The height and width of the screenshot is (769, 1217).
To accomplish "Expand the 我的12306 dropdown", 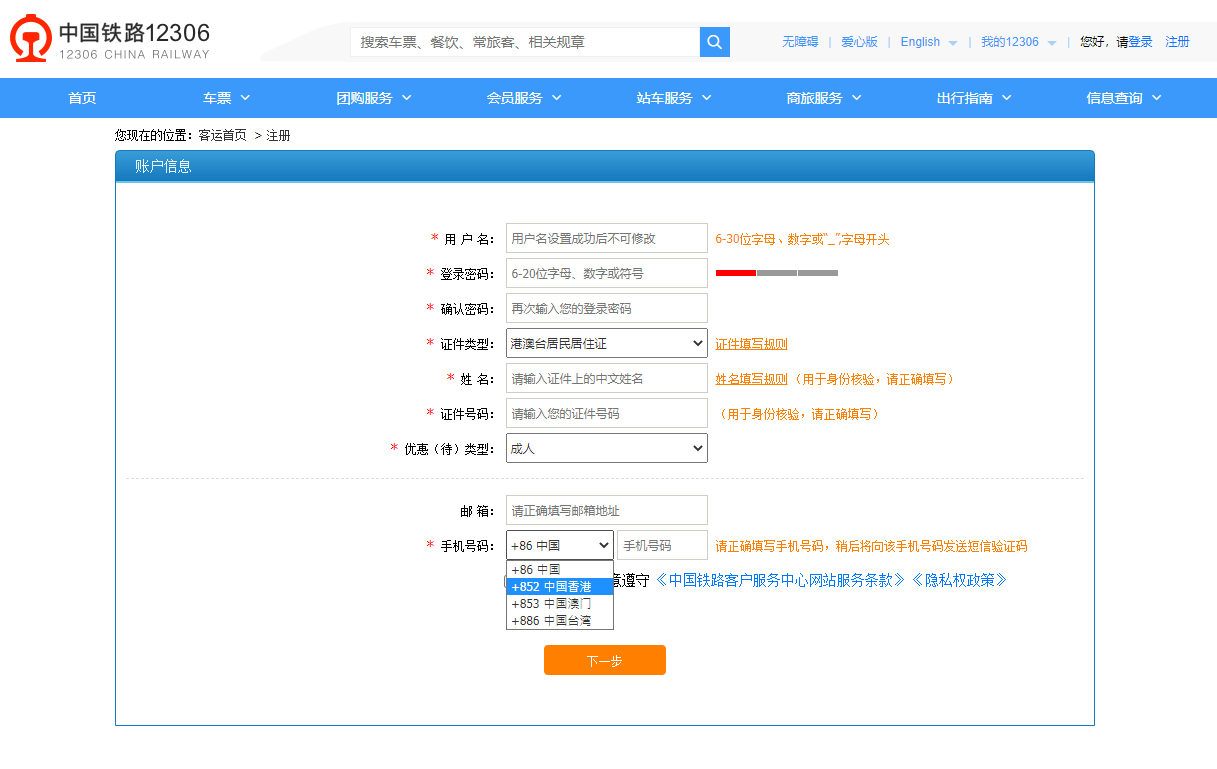I will 1016,42.
